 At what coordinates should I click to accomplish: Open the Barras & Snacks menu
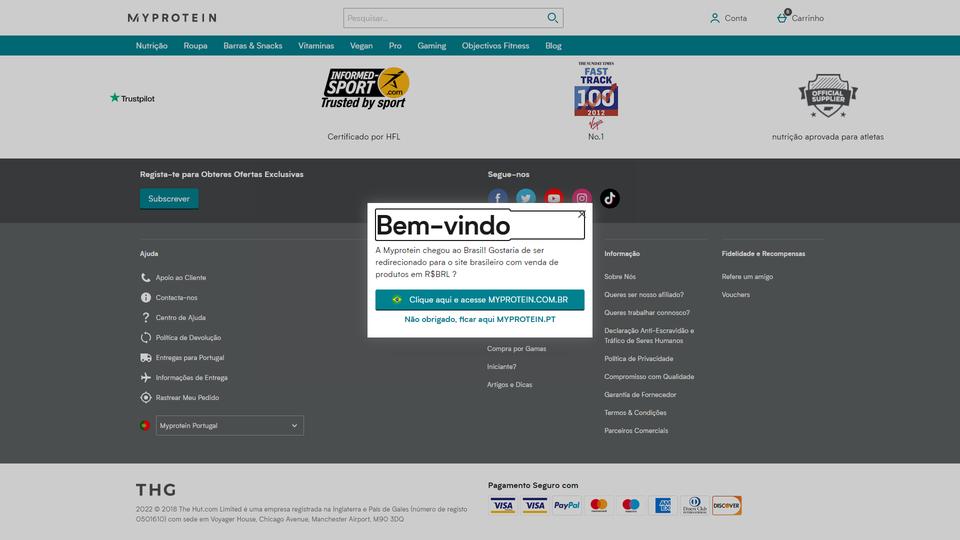point(253,46)
